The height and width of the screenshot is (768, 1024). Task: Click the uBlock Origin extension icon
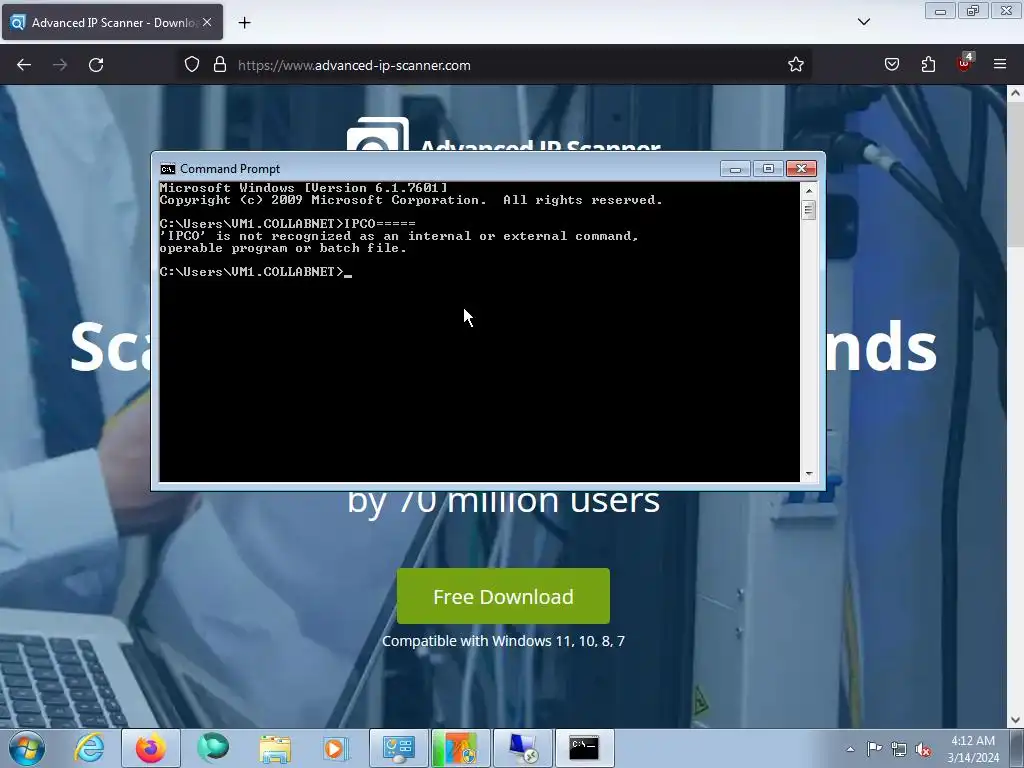pyautogui.click(x=965, y=63)
